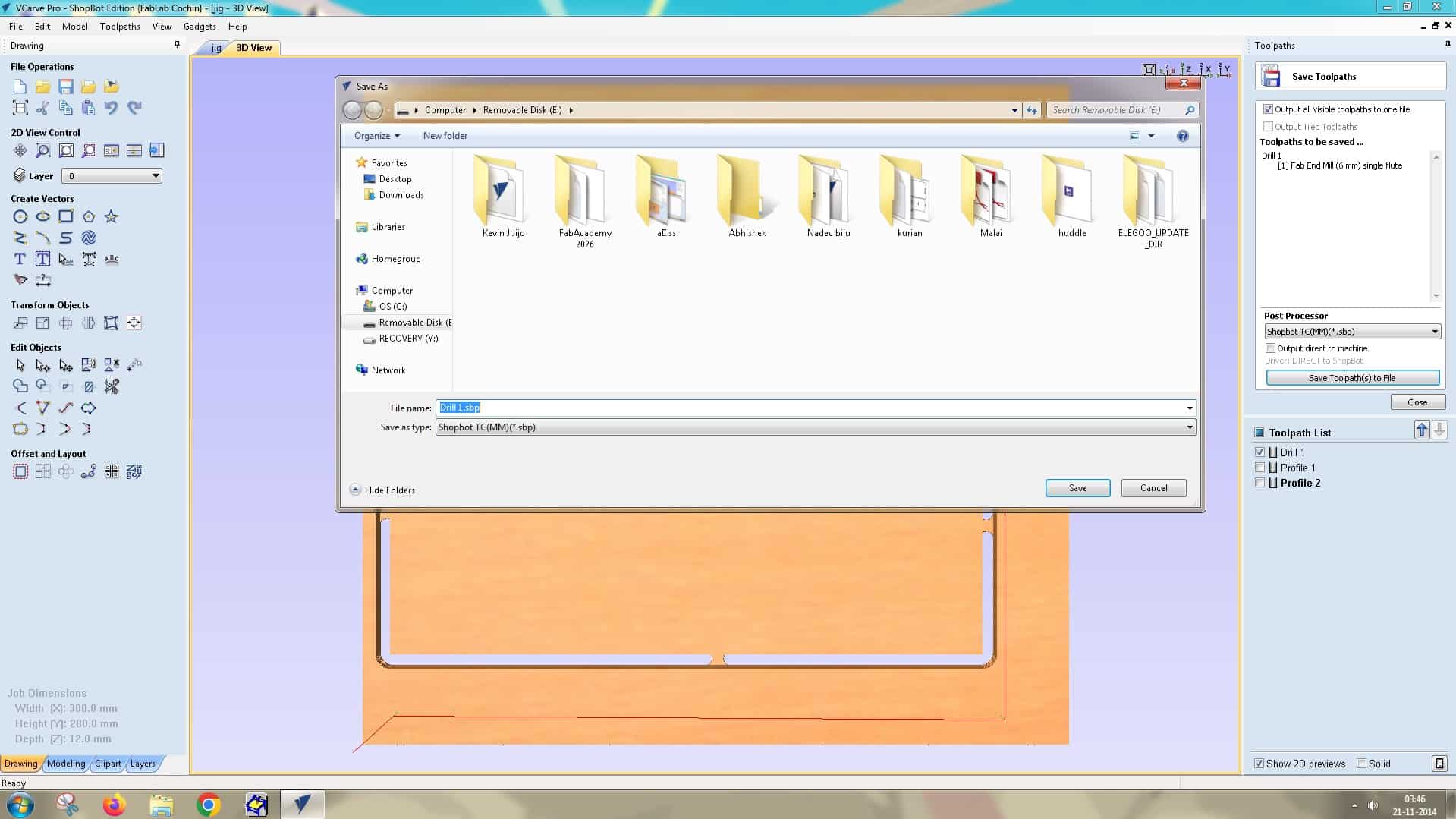Select the Draw Text tool
Screen dimensions: 1456x819
click(x=20, y=260)
